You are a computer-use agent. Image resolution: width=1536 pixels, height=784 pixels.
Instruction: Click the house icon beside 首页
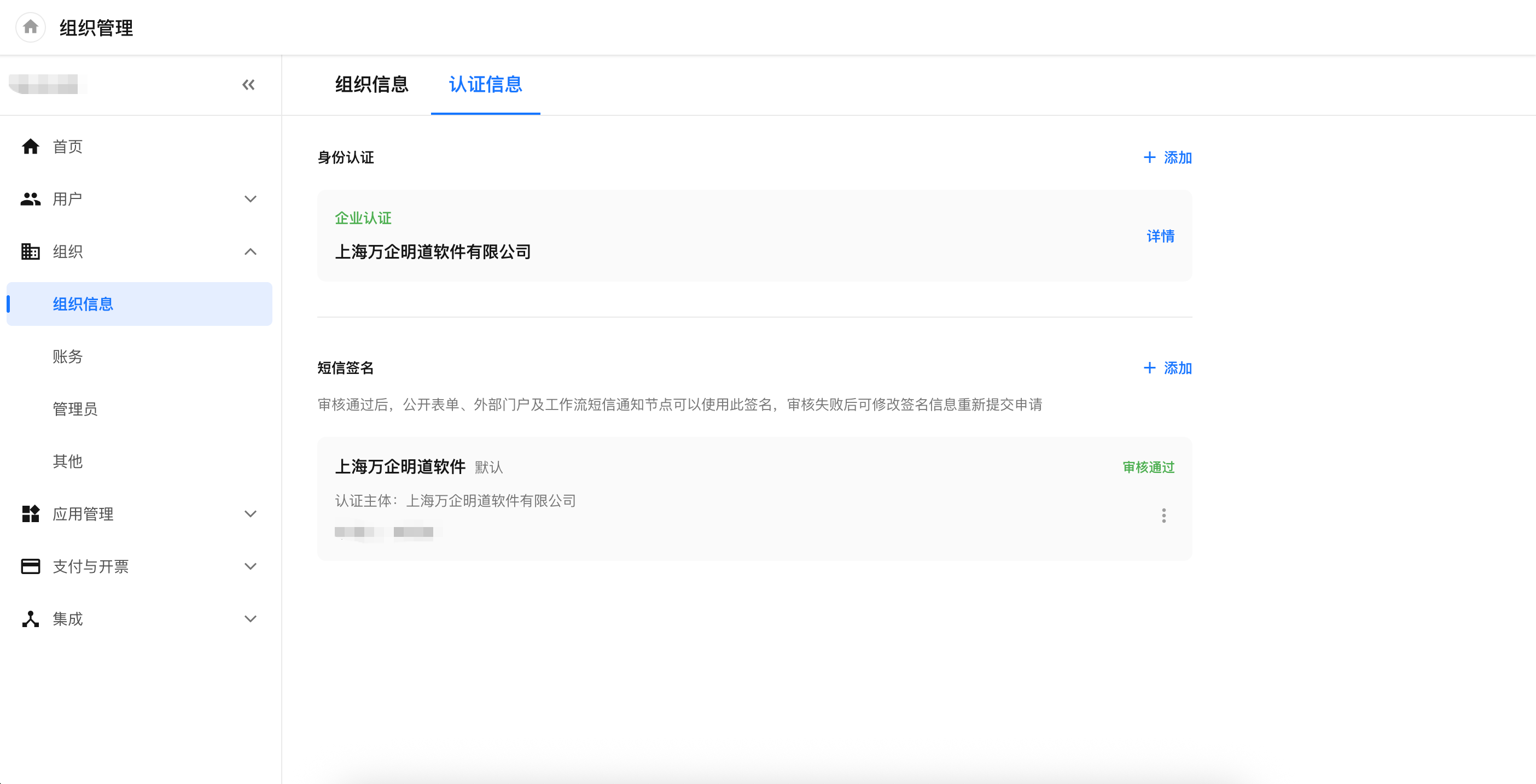point(31,147)
